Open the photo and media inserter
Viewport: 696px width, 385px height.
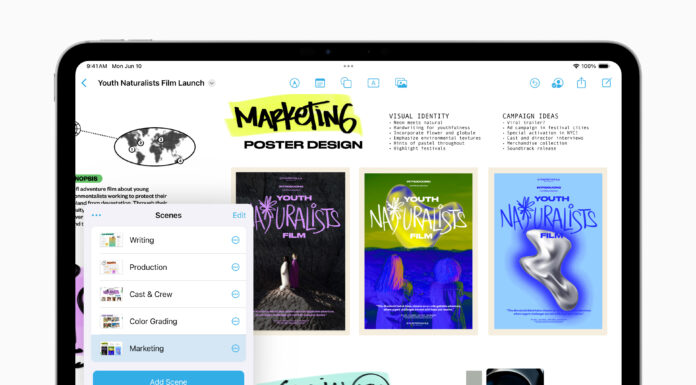(401, 83)
